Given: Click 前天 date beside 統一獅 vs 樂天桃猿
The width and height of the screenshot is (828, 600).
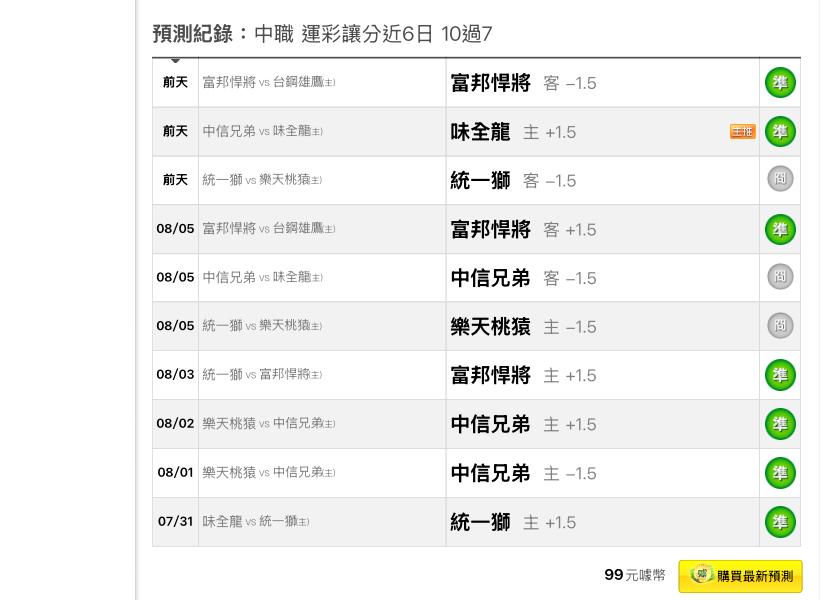Looking at the screenshot, I should (175, 180).
